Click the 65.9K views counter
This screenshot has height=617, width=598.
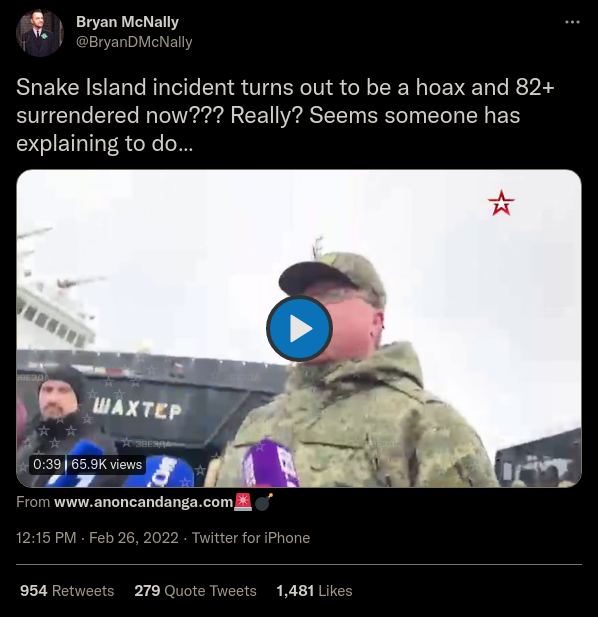[106, 464]
